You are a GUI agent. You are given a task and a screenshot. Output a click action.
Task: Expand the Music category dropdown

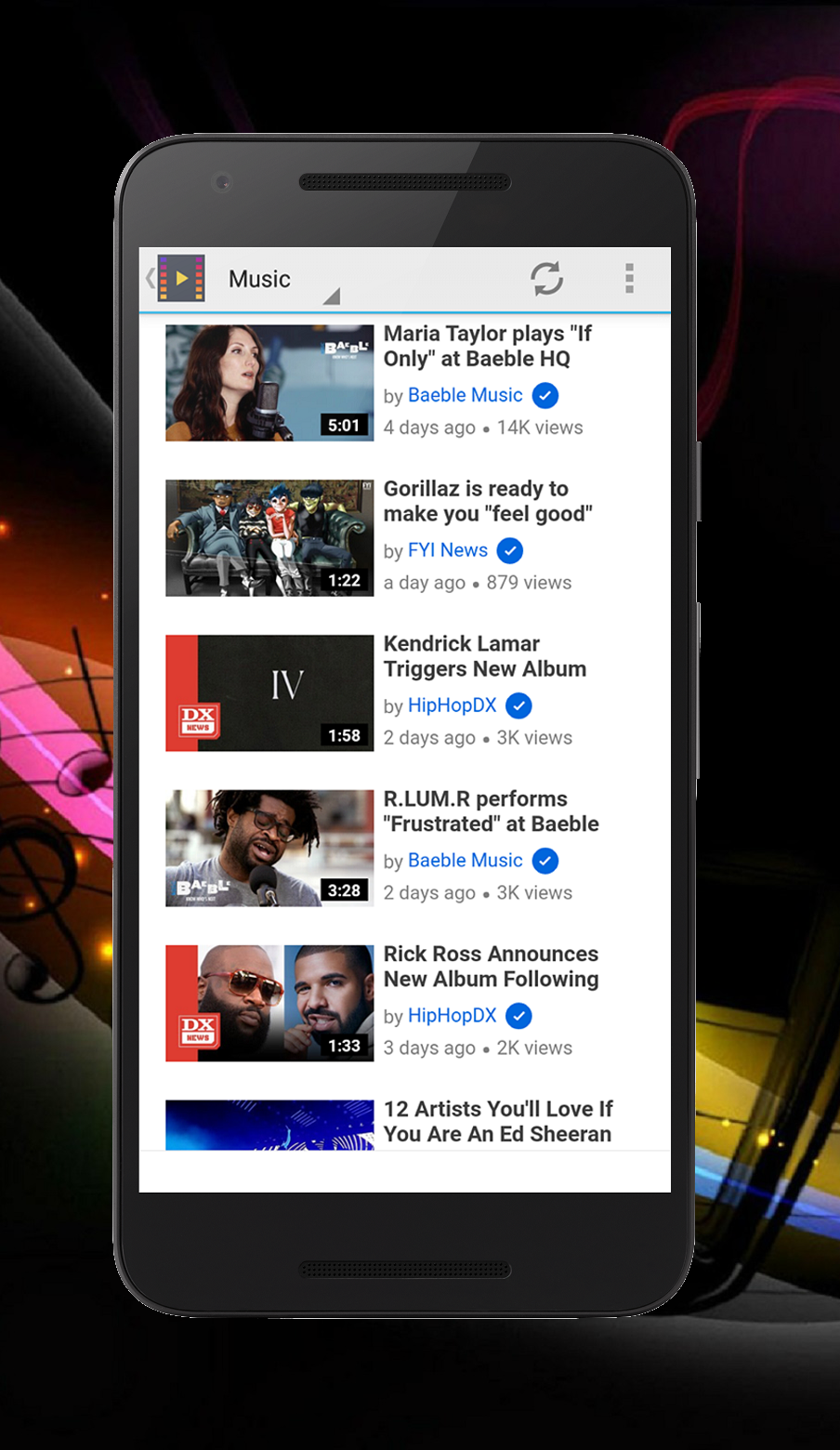(284, 279)
